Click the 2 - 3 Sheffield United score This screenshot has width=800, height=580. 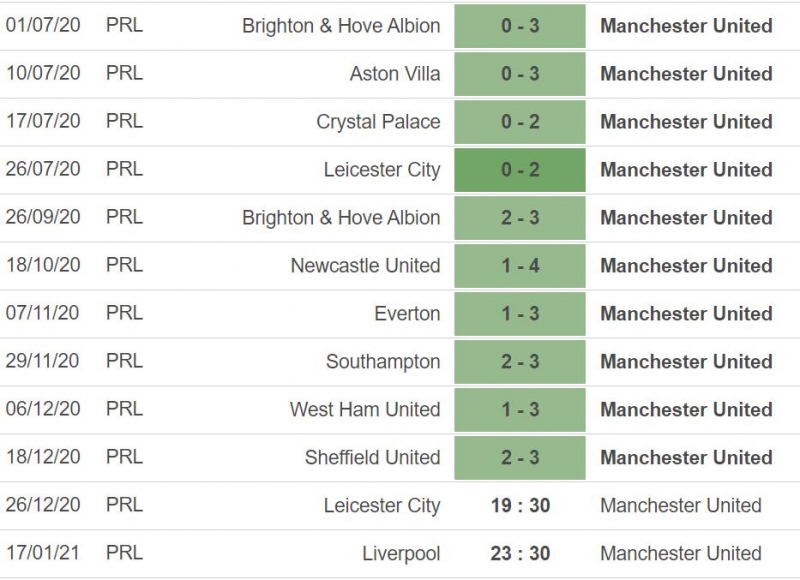[520, 458]
